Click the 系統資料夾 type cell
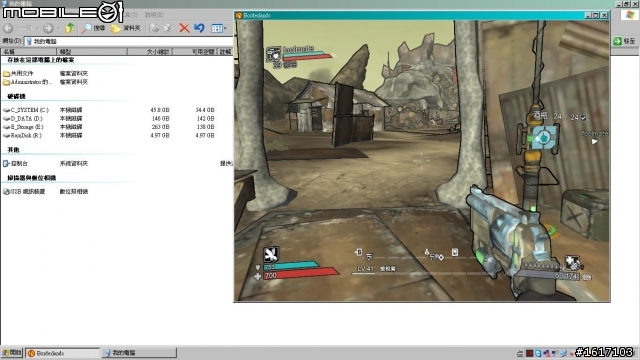Screen dimensions: 640x360 pyautogui.click(x=74, y=163)
